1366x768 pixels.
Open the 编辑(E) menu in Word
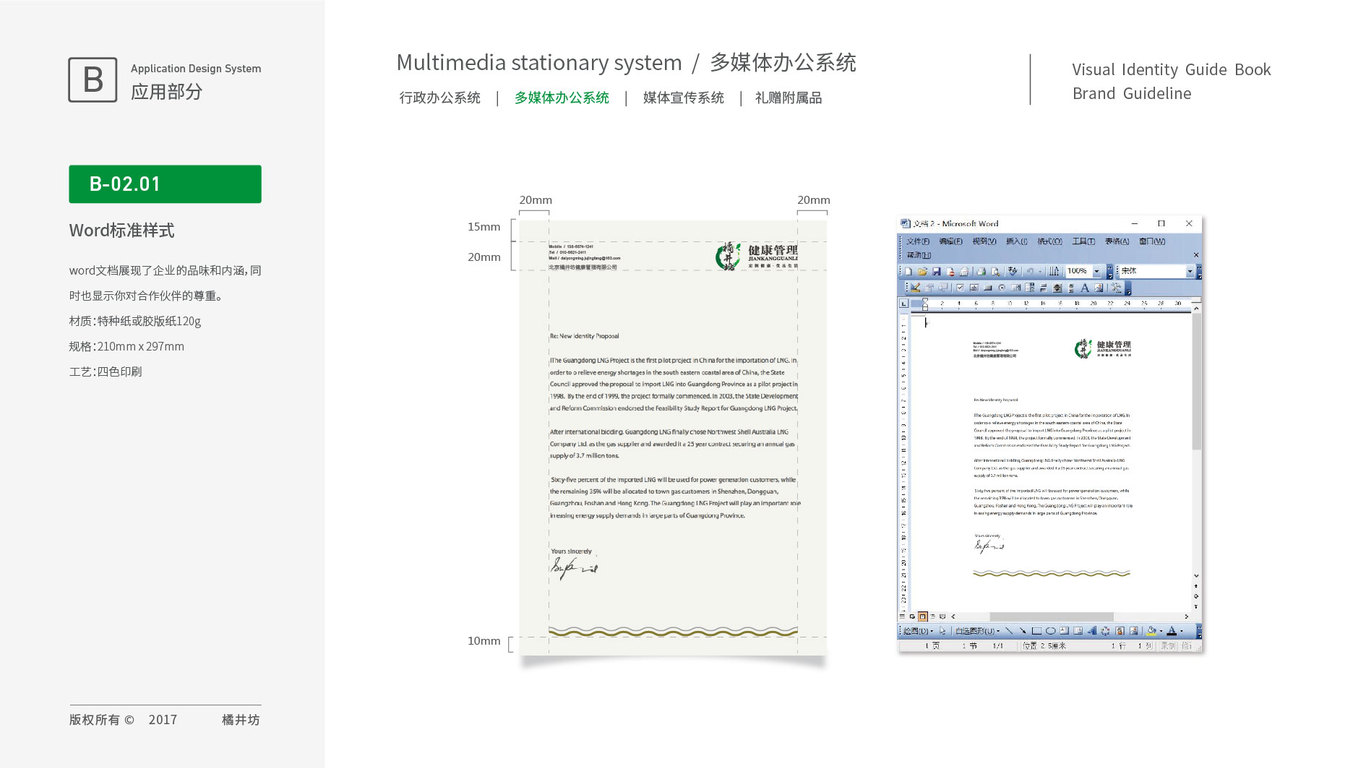[x=951, y=241]
